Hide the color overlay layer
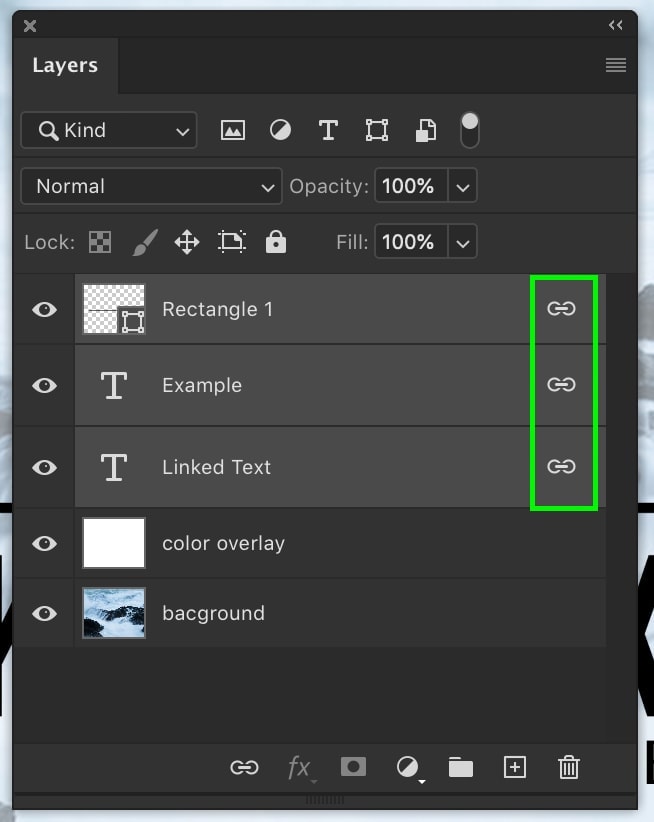654x822 pixels. 45,543
